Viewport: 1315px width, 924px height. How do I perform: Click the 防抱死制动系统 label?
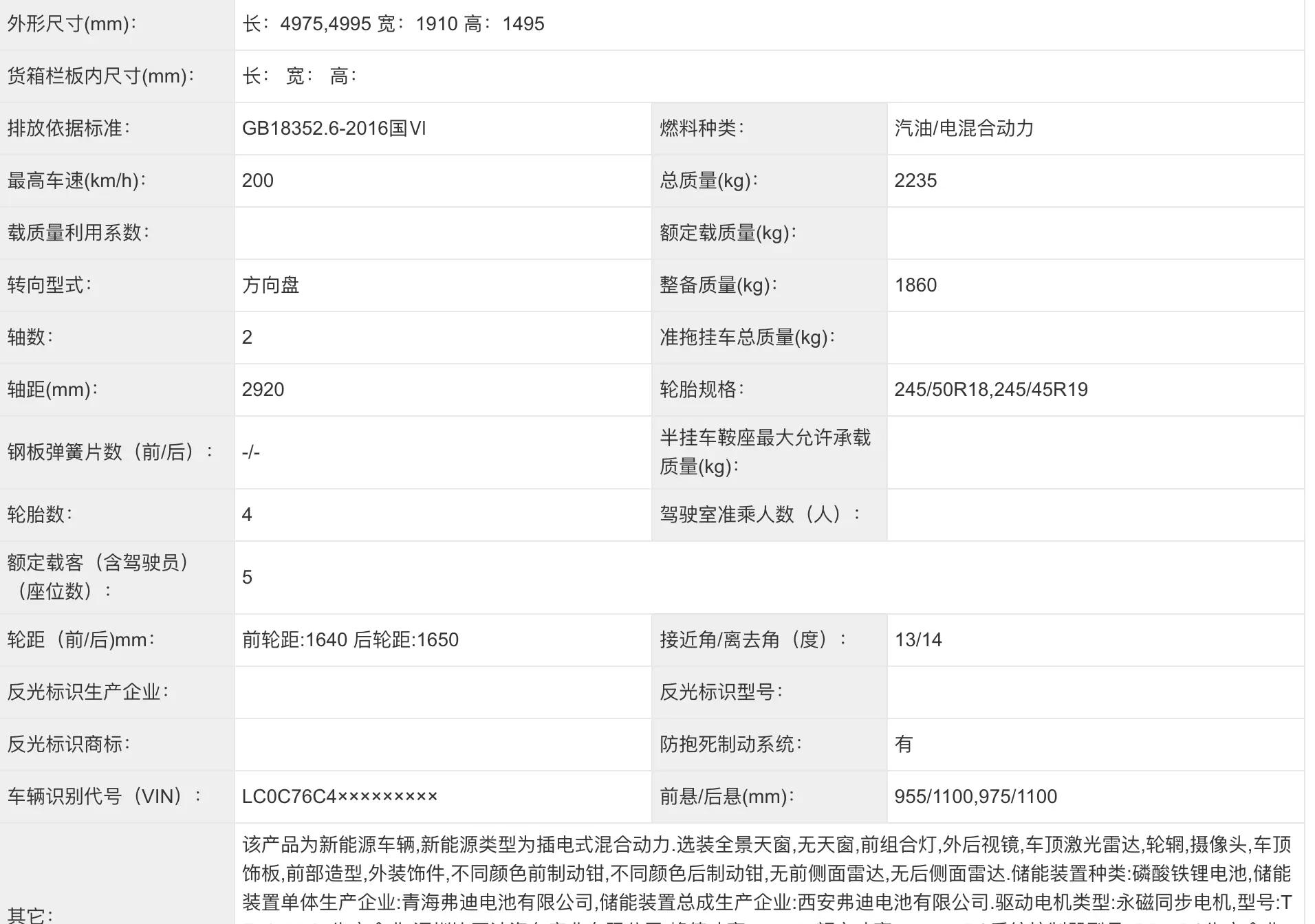730,745
